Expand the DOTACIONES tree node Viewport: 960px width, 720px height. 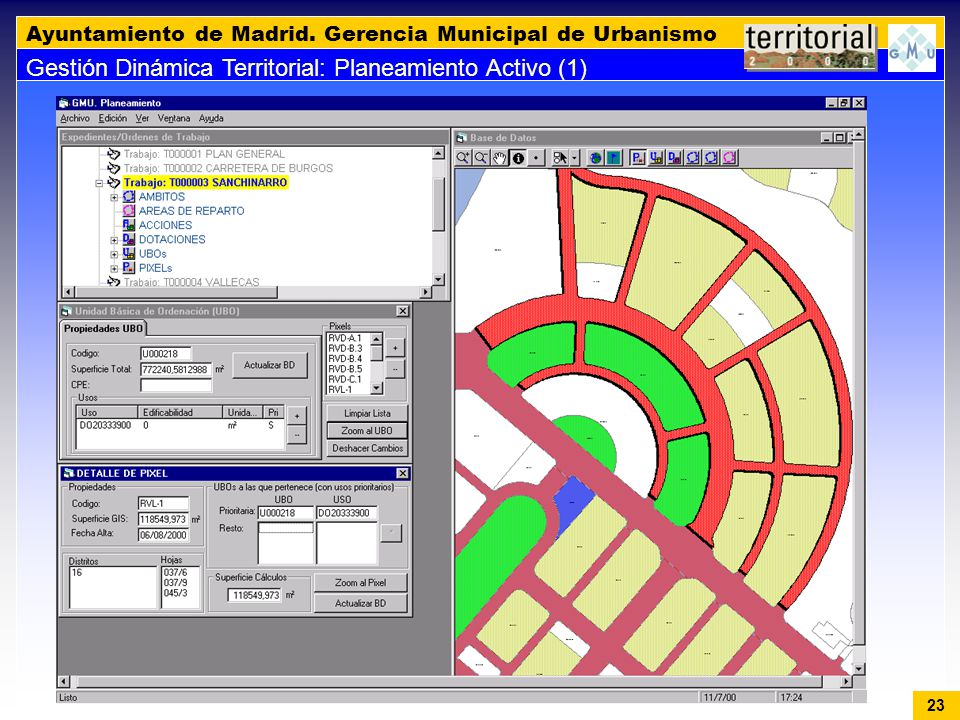[114, 240]
